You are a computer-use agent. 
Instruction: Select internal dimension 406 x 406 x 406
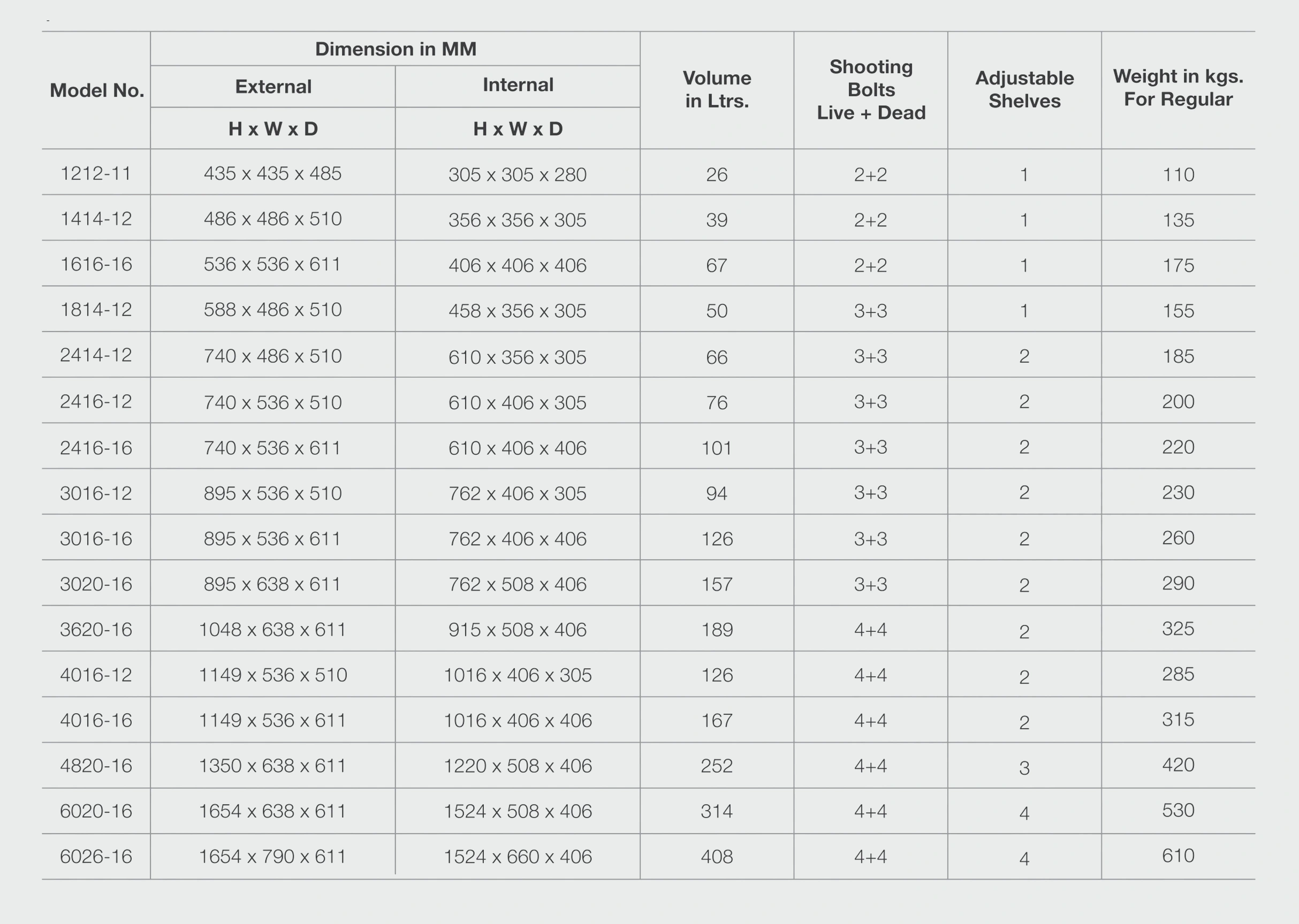[x=518, y=265]
